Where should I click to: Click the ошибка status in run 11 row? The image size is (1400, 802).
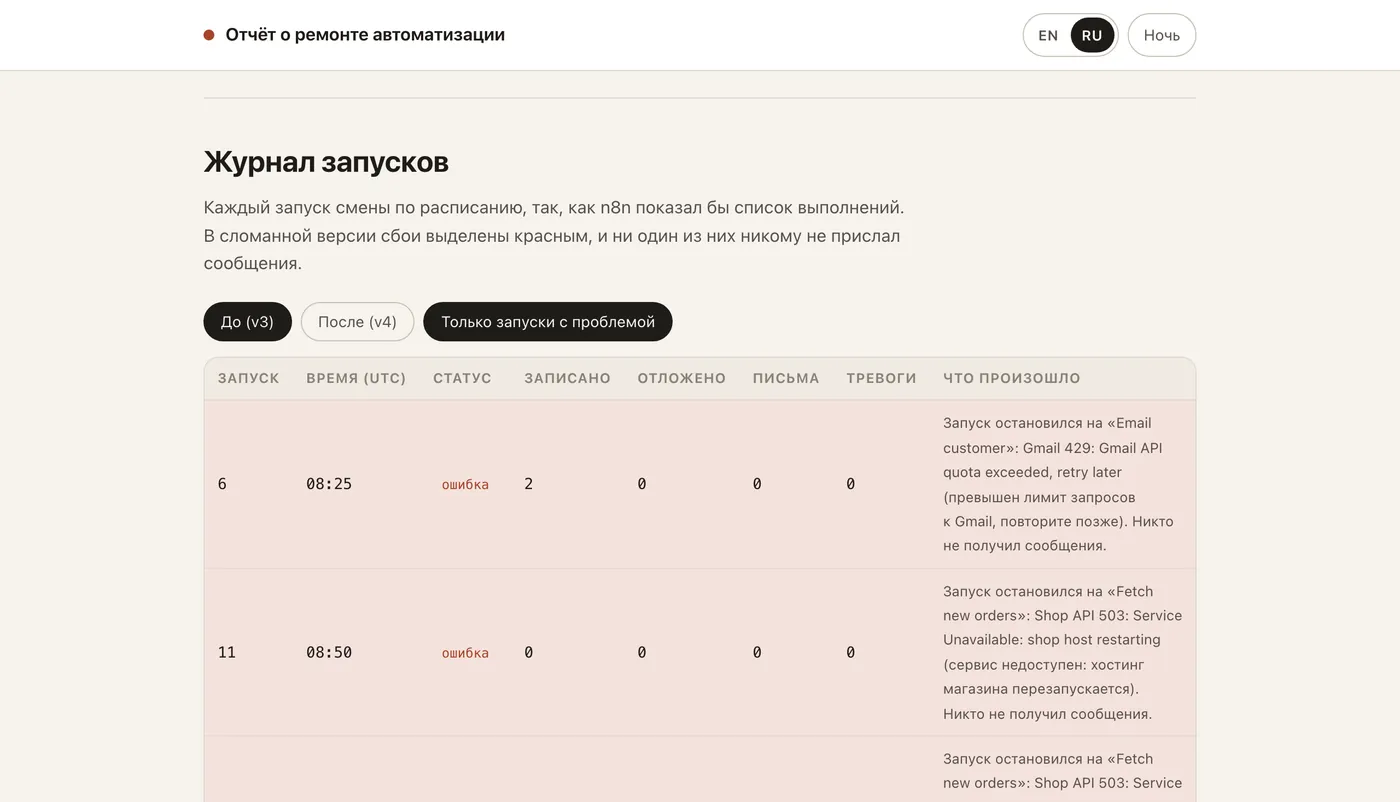click(x=465, y=654)
